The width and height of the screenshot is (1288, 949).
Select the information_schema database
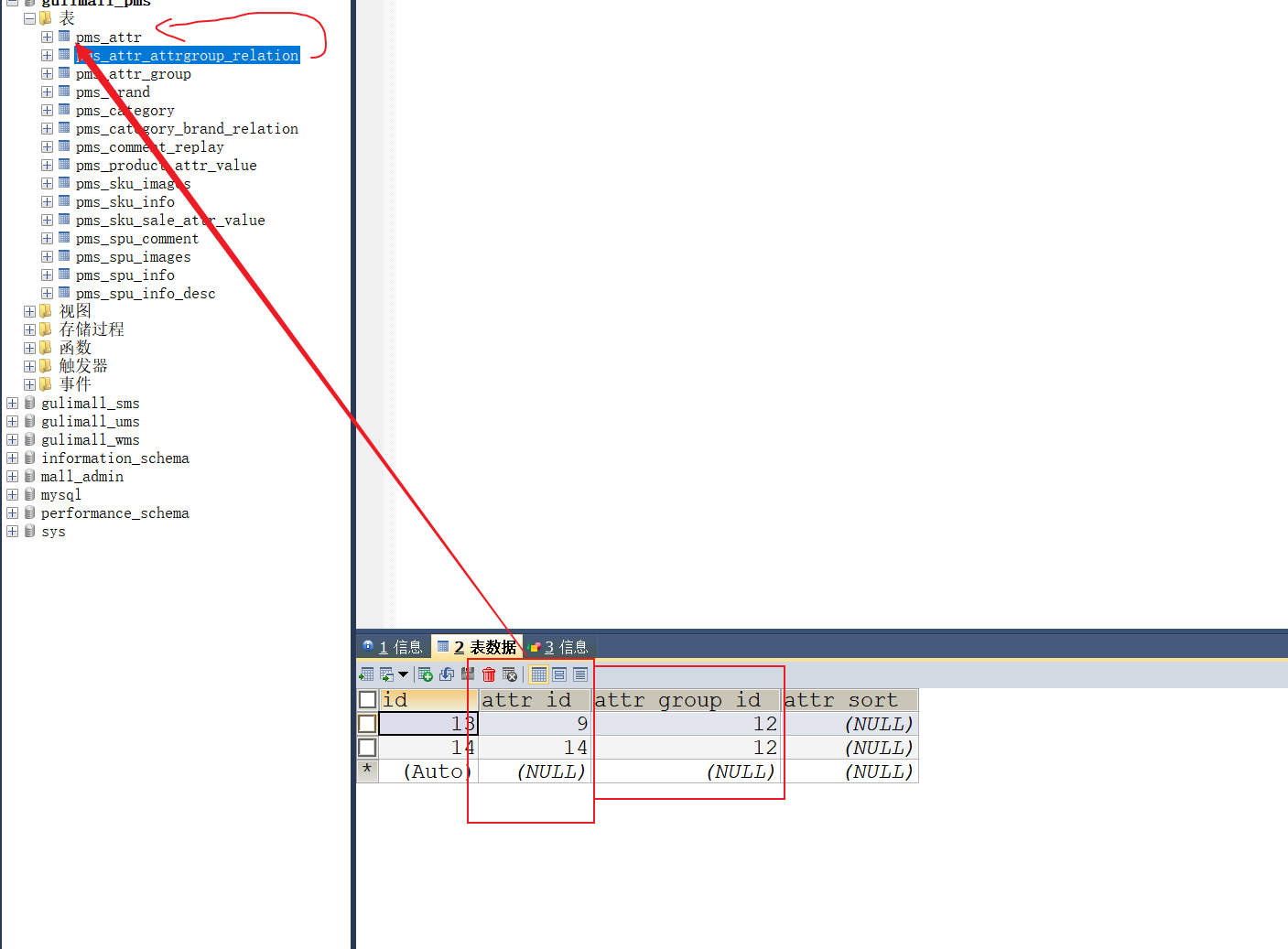115,458
